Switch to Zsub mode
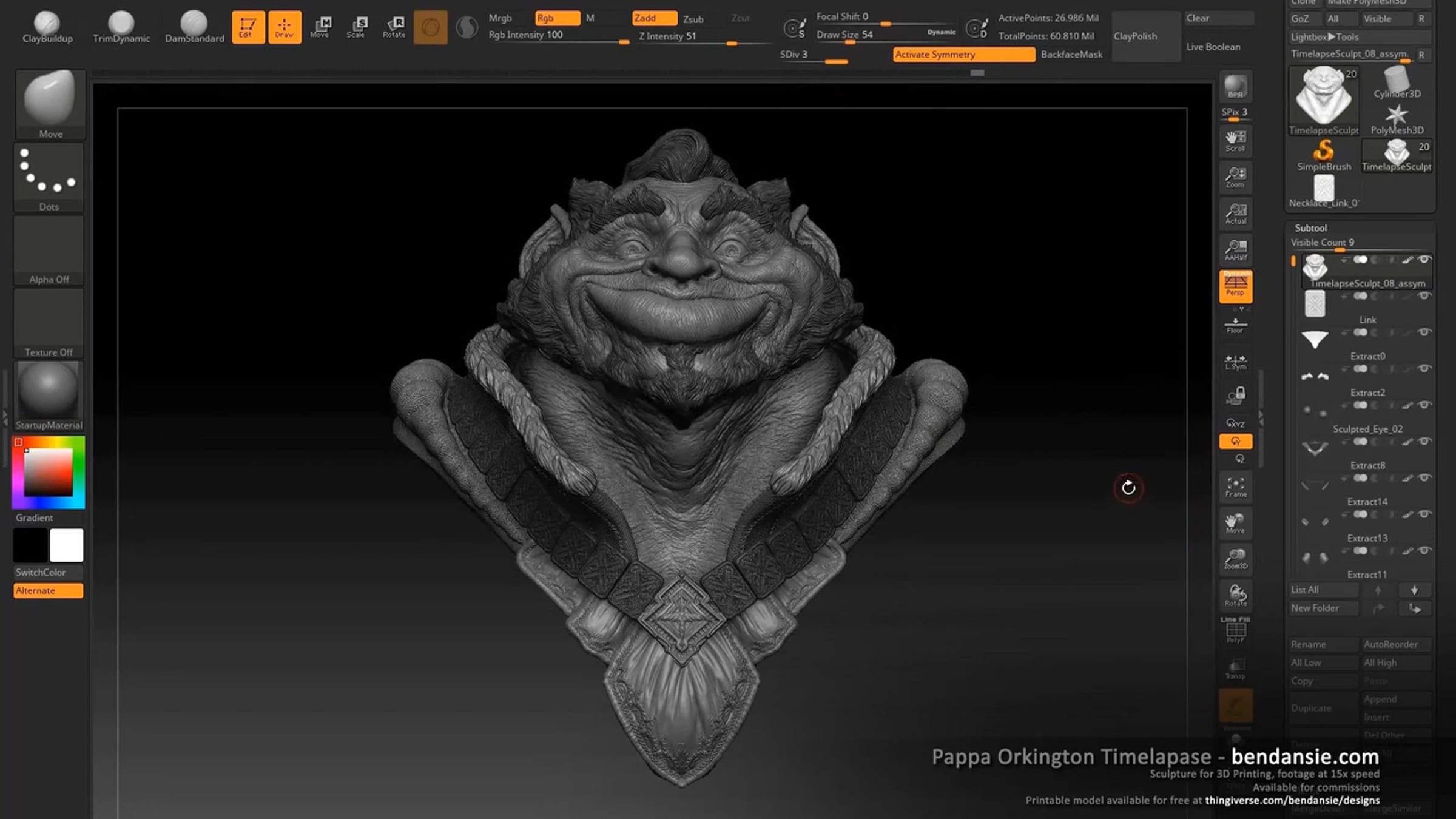This screenshot has height=819, width=1456. click(x=693, y=19)
